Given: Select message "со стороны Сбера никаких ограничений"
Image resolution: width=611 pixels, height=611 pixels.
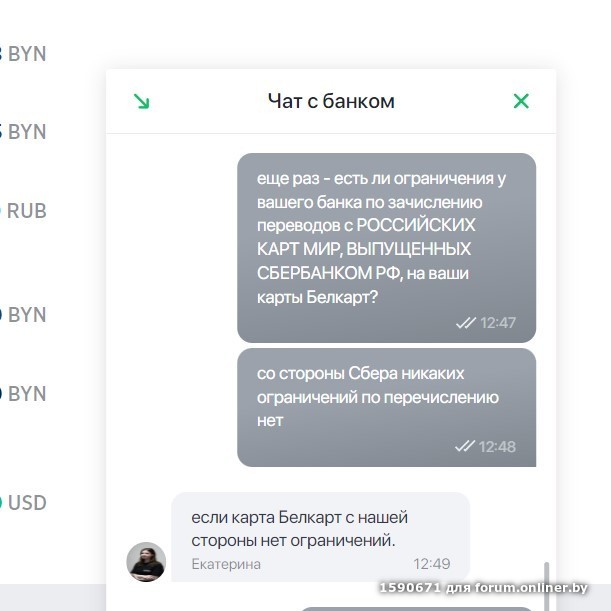Looking at the screenshot, I should [x=387, y=408].
